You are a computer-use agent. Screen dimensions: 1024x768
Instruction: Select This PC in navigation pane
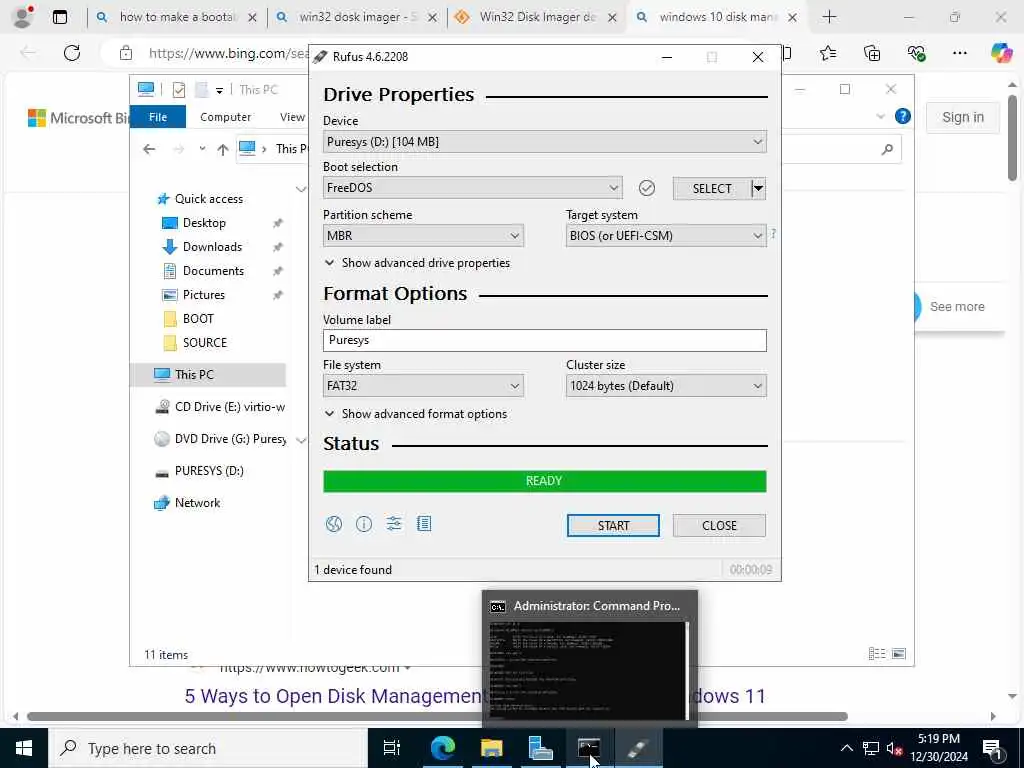click(x=209, y=375)
